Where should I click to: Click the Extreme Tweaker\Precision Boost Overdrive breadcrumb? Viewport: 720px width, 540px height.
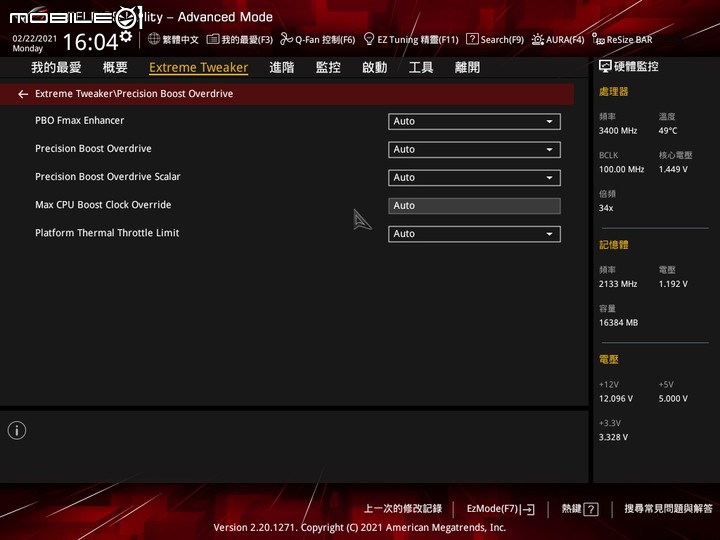[134, 94]
